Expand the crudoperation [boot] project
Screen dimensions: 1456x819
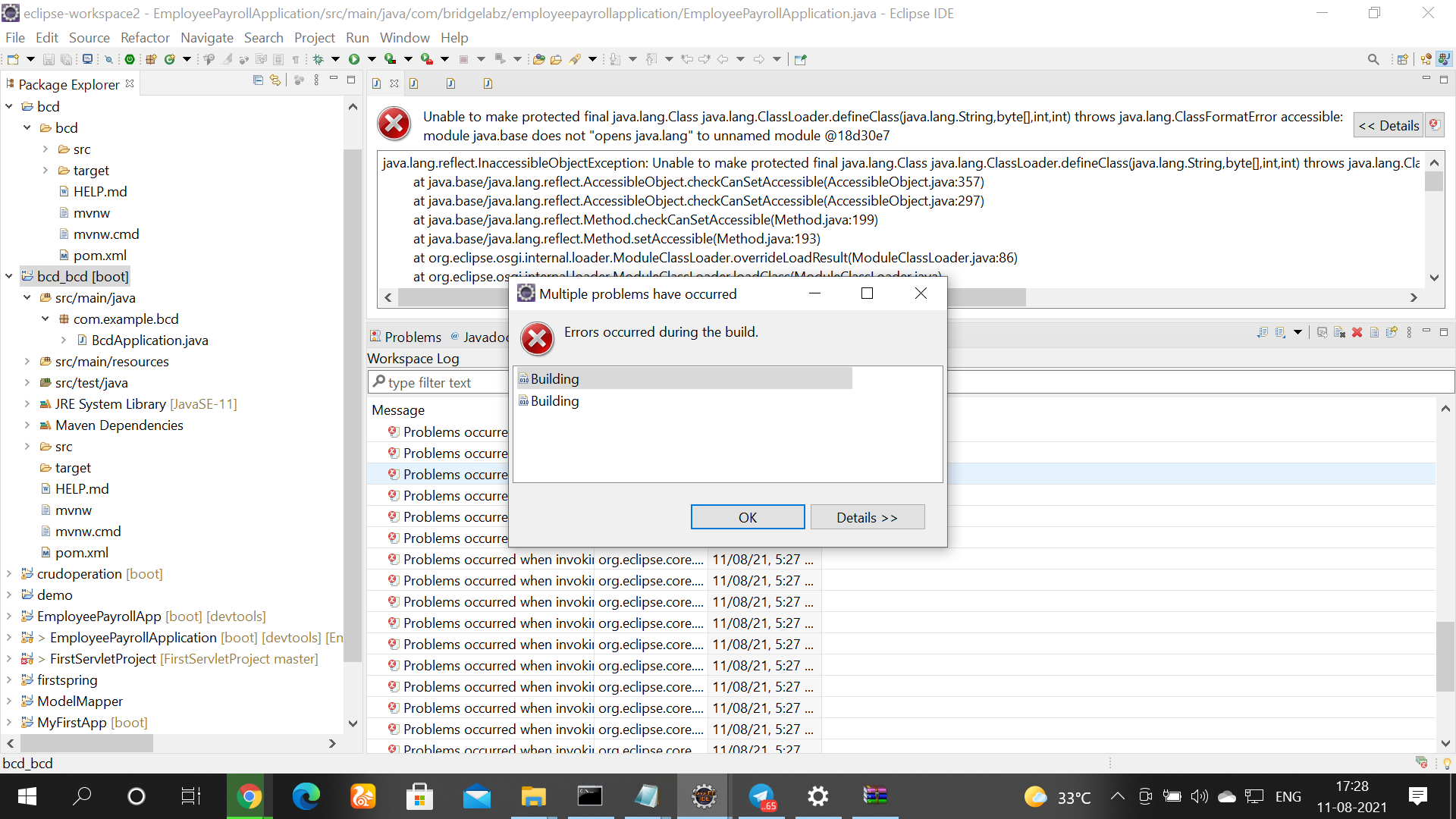[9, 573]
